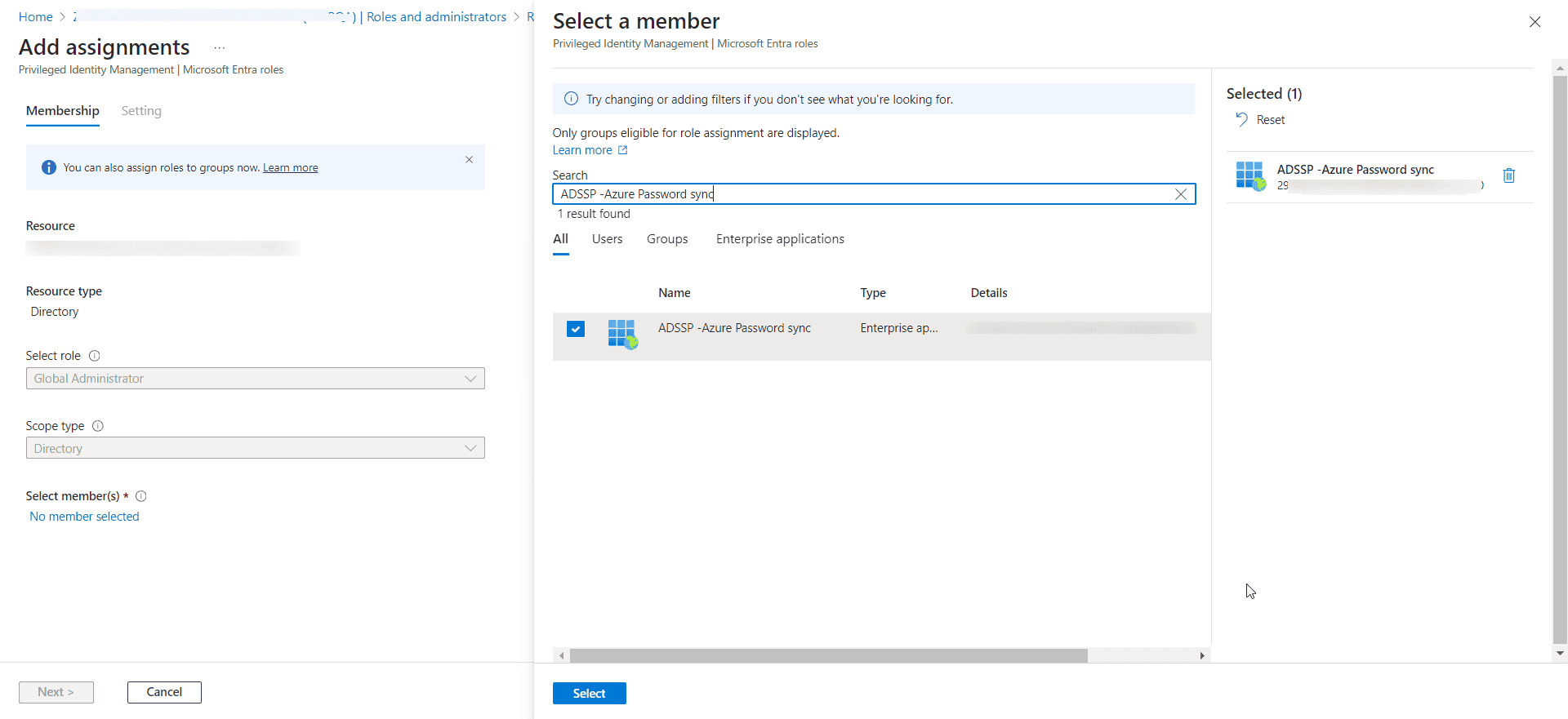Expand the Directory scope type dropdown
Screen dimensions: 1568x719
click(x=255, y=448)
